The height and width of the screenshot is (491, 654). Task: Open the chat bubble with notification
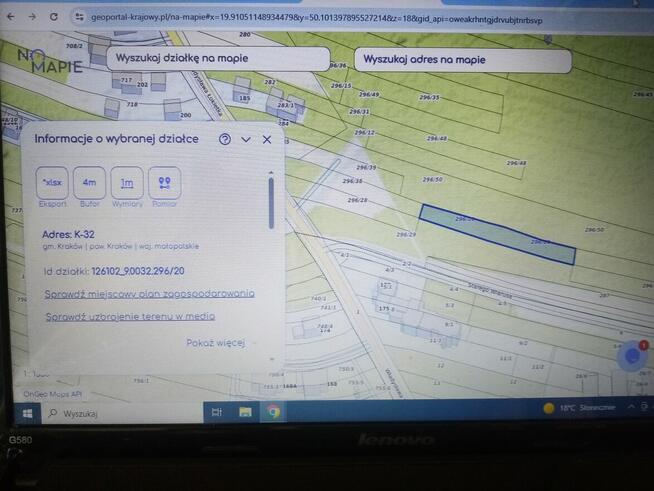[x=632, y=357]
